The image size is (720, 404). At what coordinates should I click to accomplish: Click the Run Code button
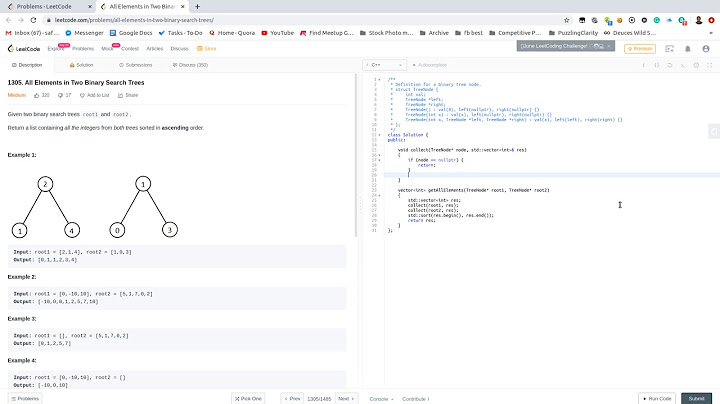tap(657, 398)
